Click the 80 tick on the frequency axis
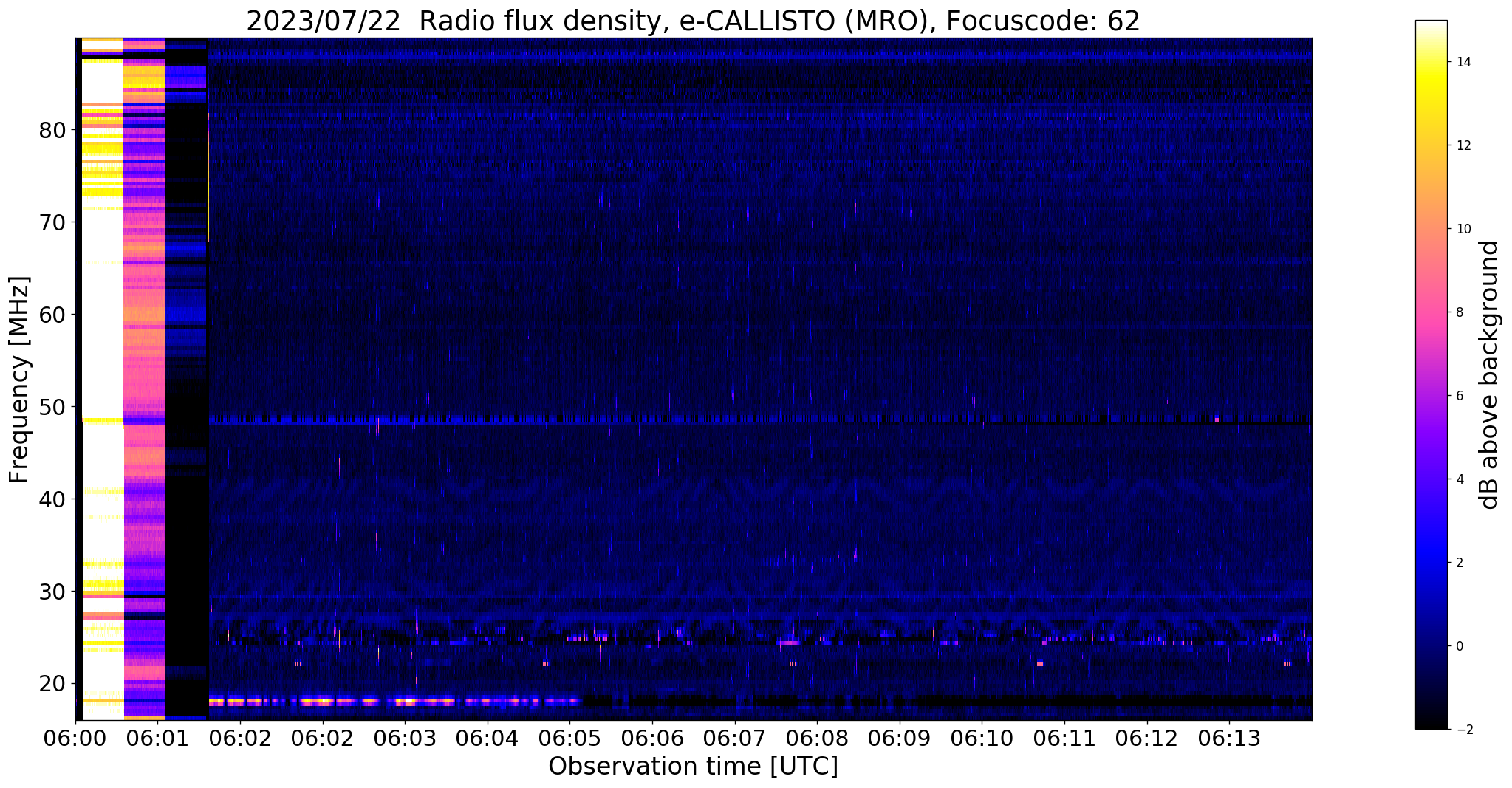The image size is (1512, 788). tap(52, 130)
